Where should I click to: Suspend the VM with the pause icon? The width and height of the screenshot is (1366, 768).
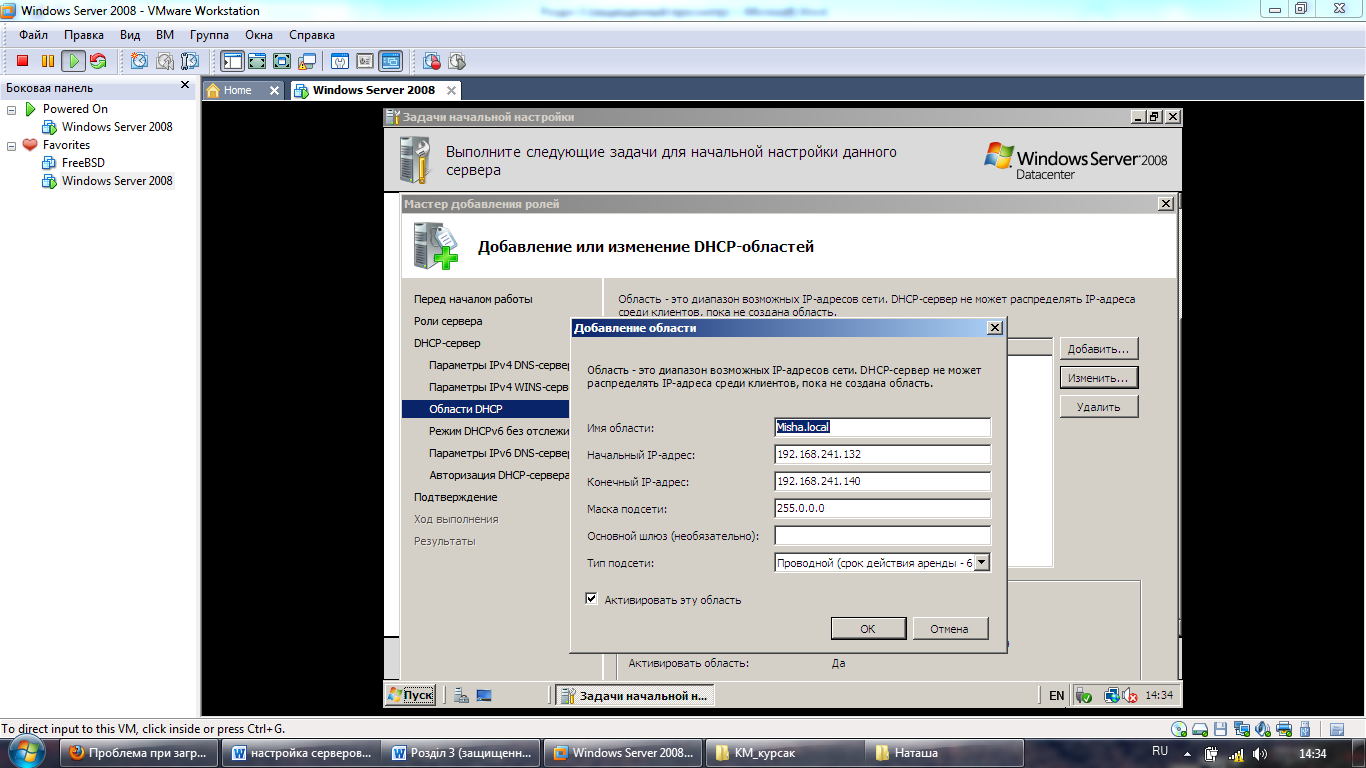[48, 61]
